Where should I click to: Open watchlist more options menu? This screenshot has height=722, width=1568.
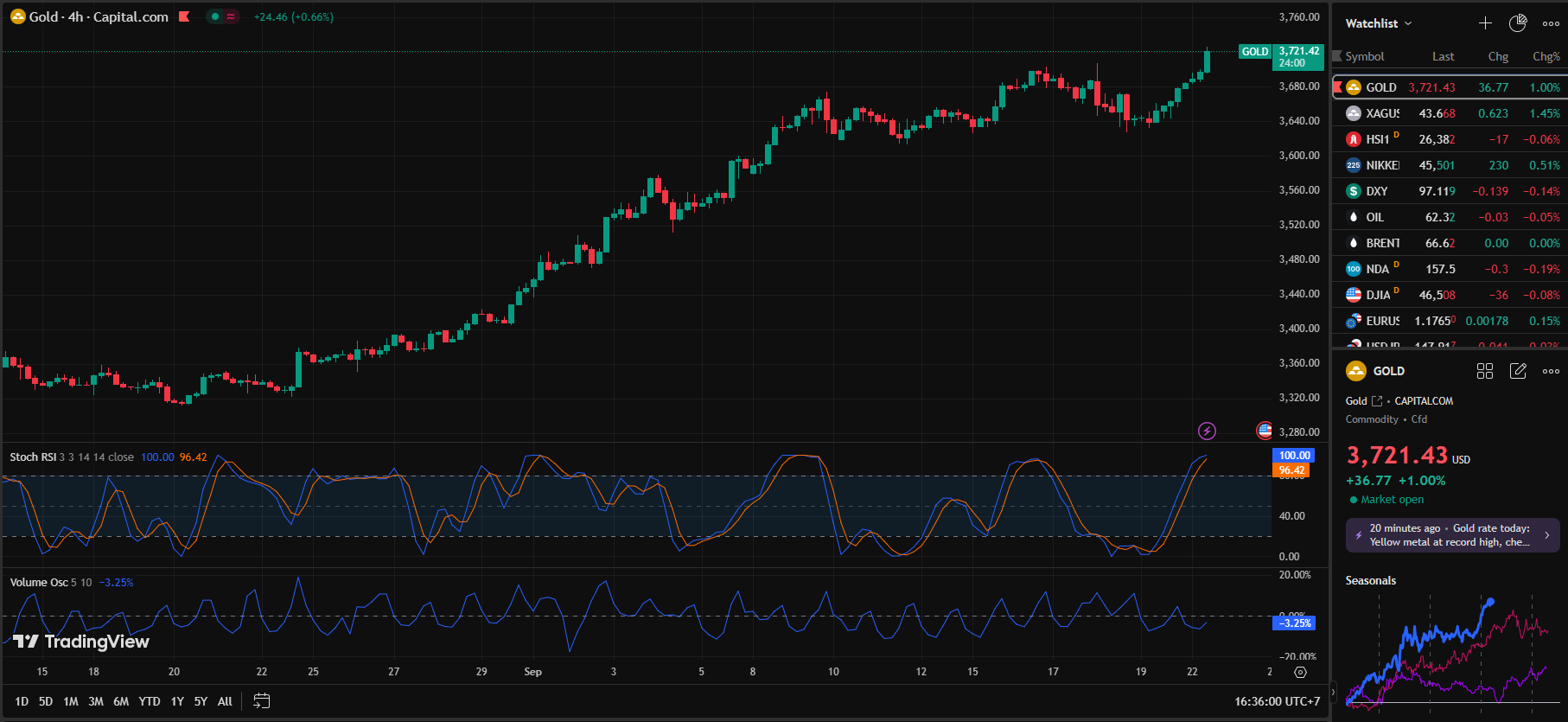coord(1551,23)
